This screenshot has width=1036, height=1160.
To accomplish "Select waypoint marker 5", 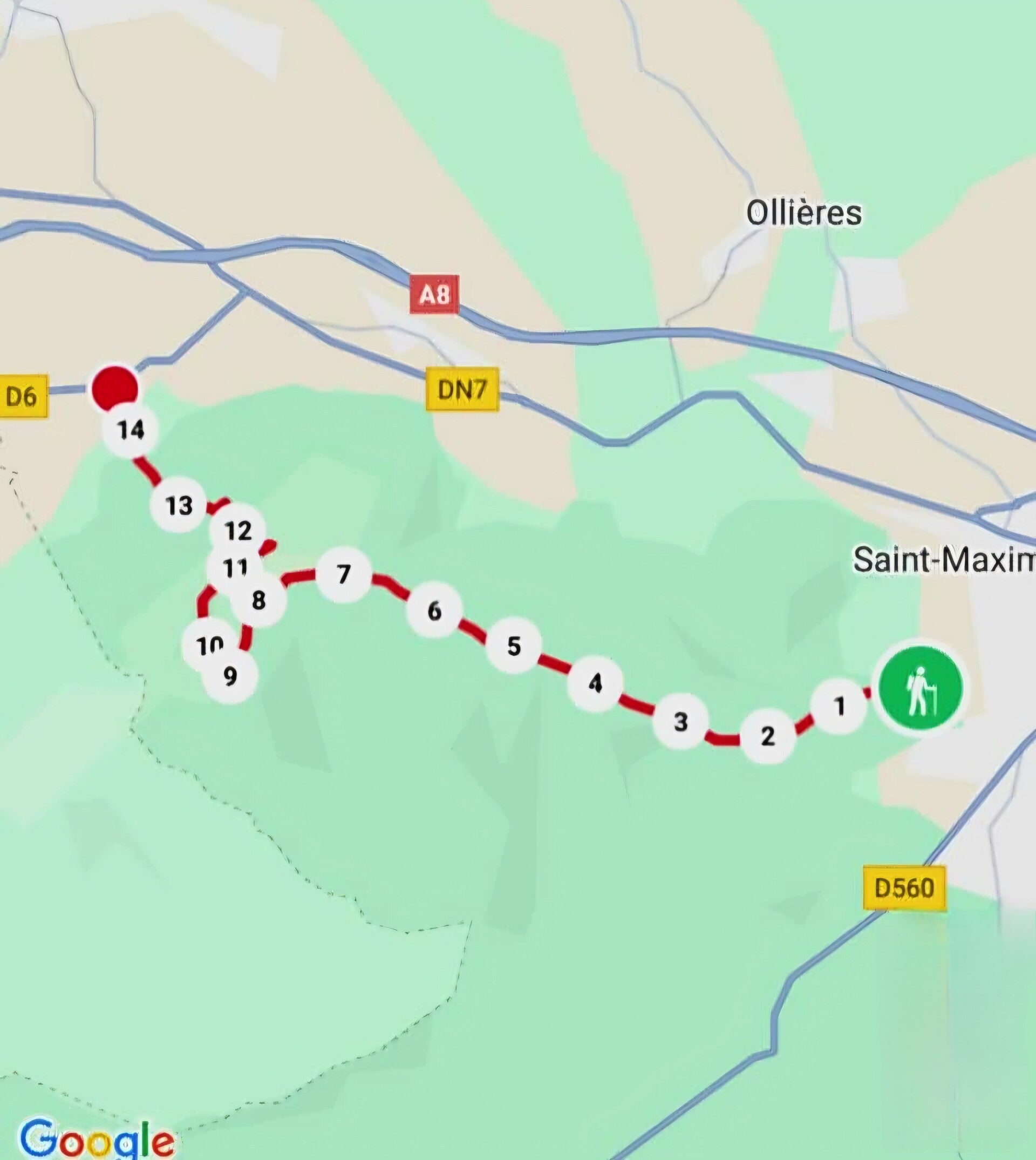I will (x=514, y=646).
